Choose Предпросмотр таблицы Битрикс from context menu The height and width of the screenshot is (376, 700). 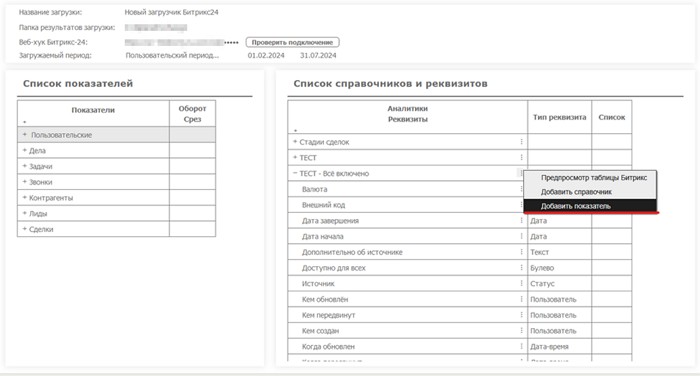click(x=590, y=178)
